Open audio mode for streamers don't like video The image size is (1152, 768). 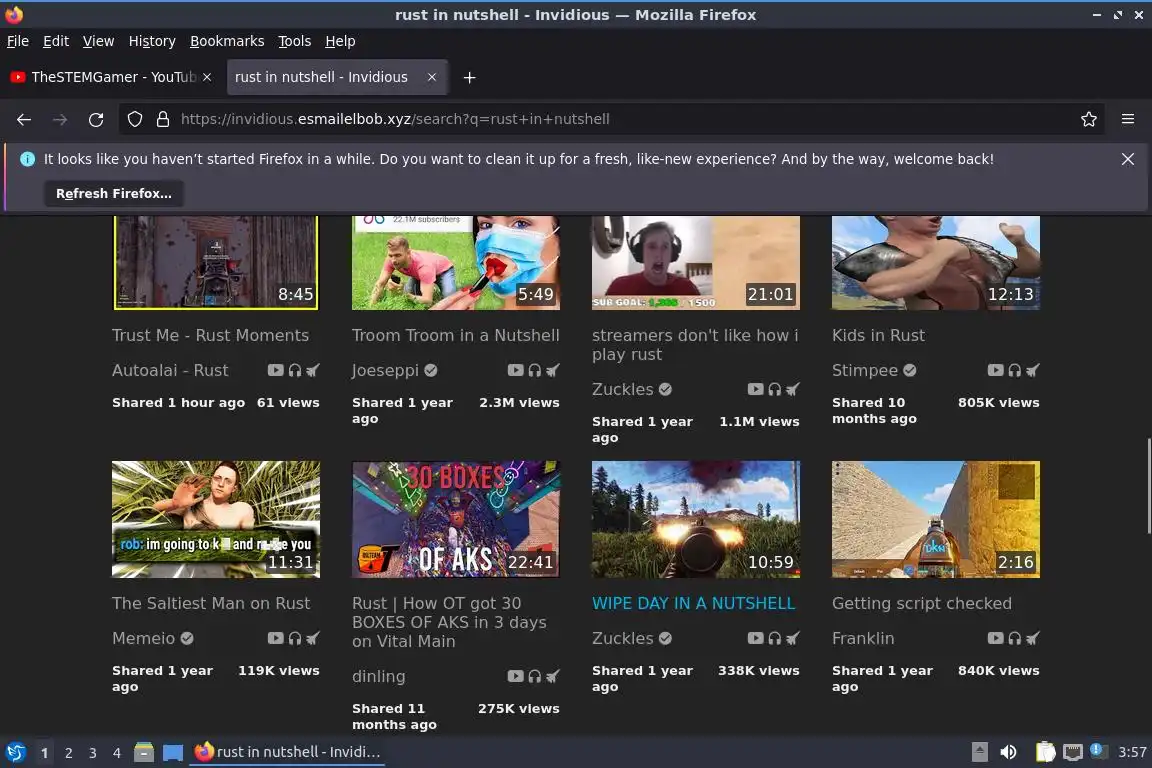(x=774, y=390)
